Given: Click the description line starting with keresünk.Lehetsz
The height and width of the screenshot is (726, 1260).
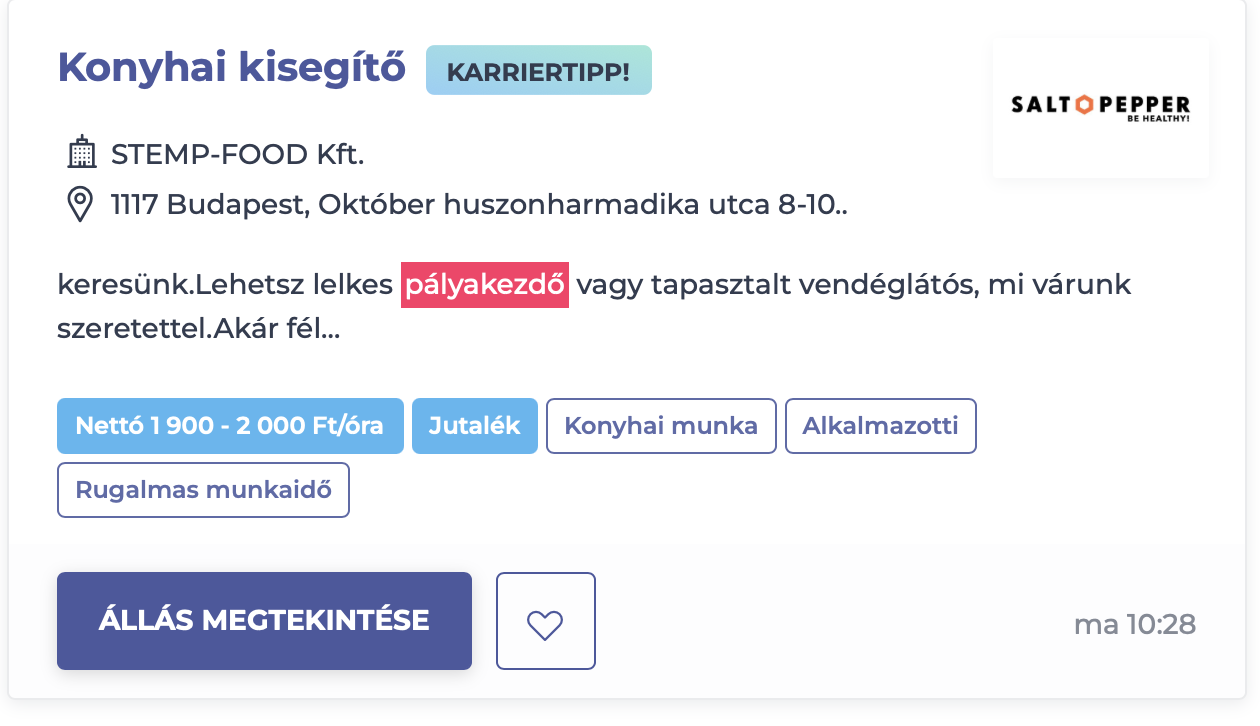Looking at the screenshot, I should tap(594, 285).
